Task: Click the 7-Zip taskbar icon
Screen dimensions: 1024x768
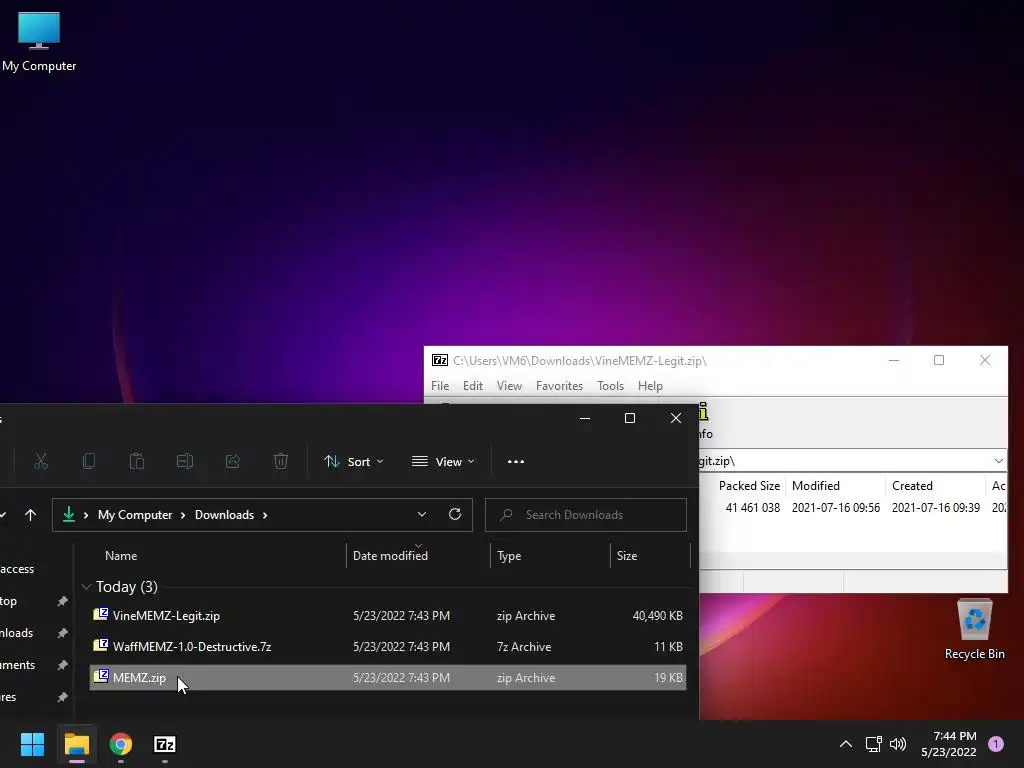Action: tap(165, 744)
